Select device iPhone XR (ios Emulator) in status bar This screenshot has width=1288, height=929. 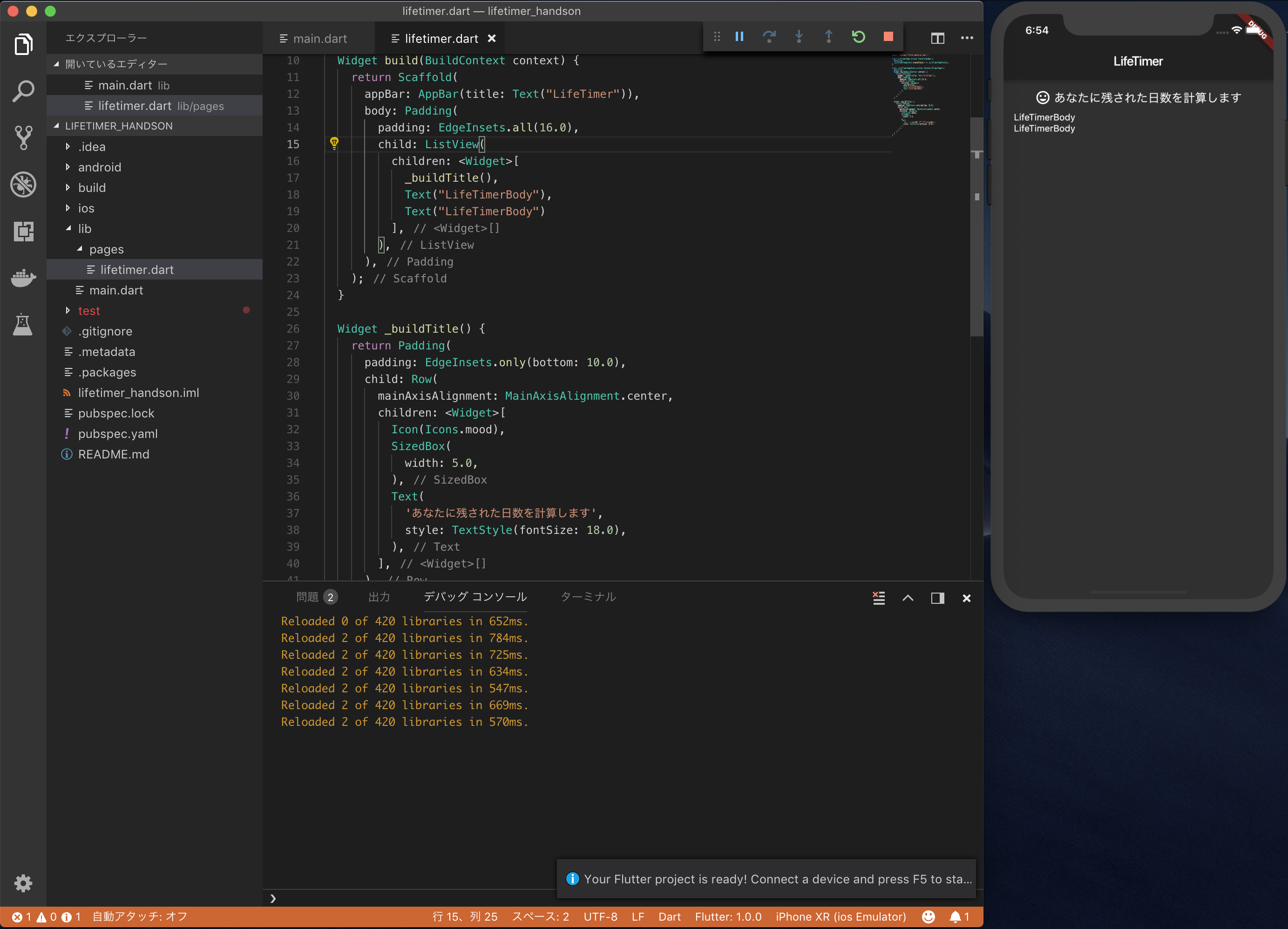point(841,916)
